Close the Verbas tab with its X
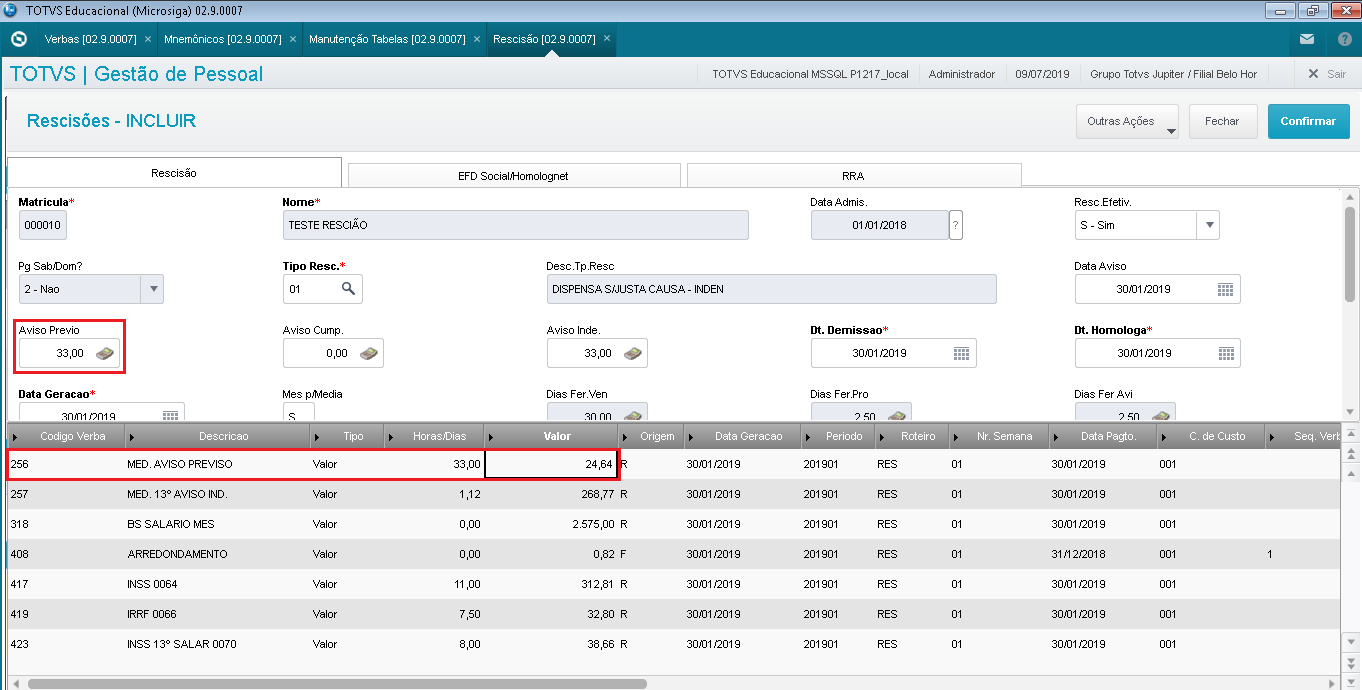The image size is (1362, 690). click(x=147, y=39)
